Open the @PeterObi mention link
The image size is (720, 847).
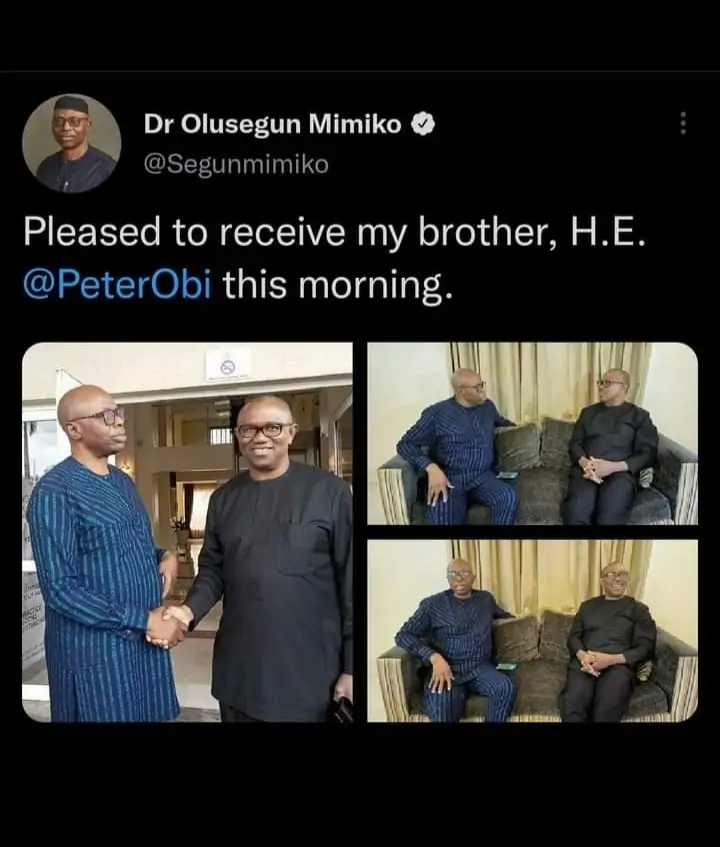click(118, 286)
